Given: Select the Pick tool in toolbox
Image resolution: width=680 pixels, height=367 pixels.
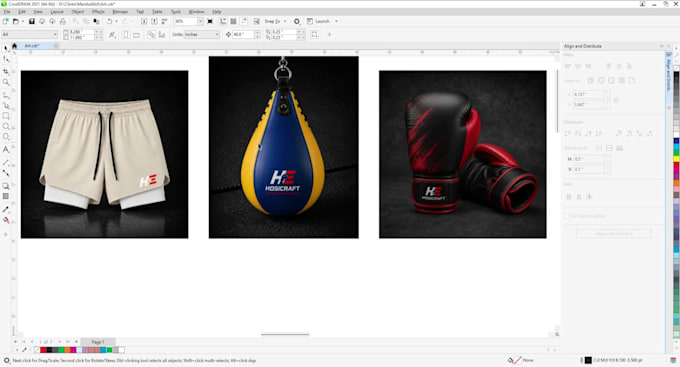Looking at the screenshot, I should point(6,48).
